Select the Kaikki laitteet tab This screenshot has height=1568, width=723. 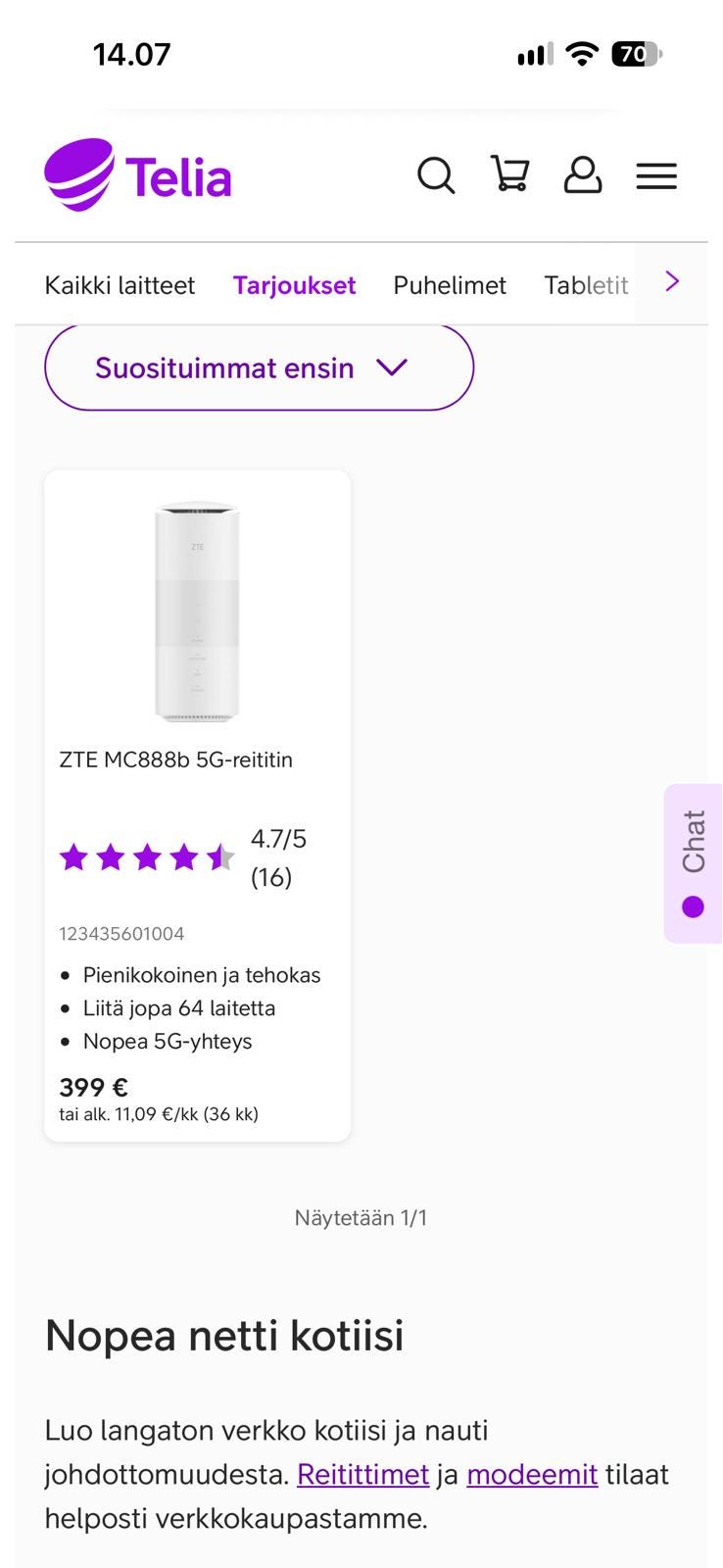120,285
